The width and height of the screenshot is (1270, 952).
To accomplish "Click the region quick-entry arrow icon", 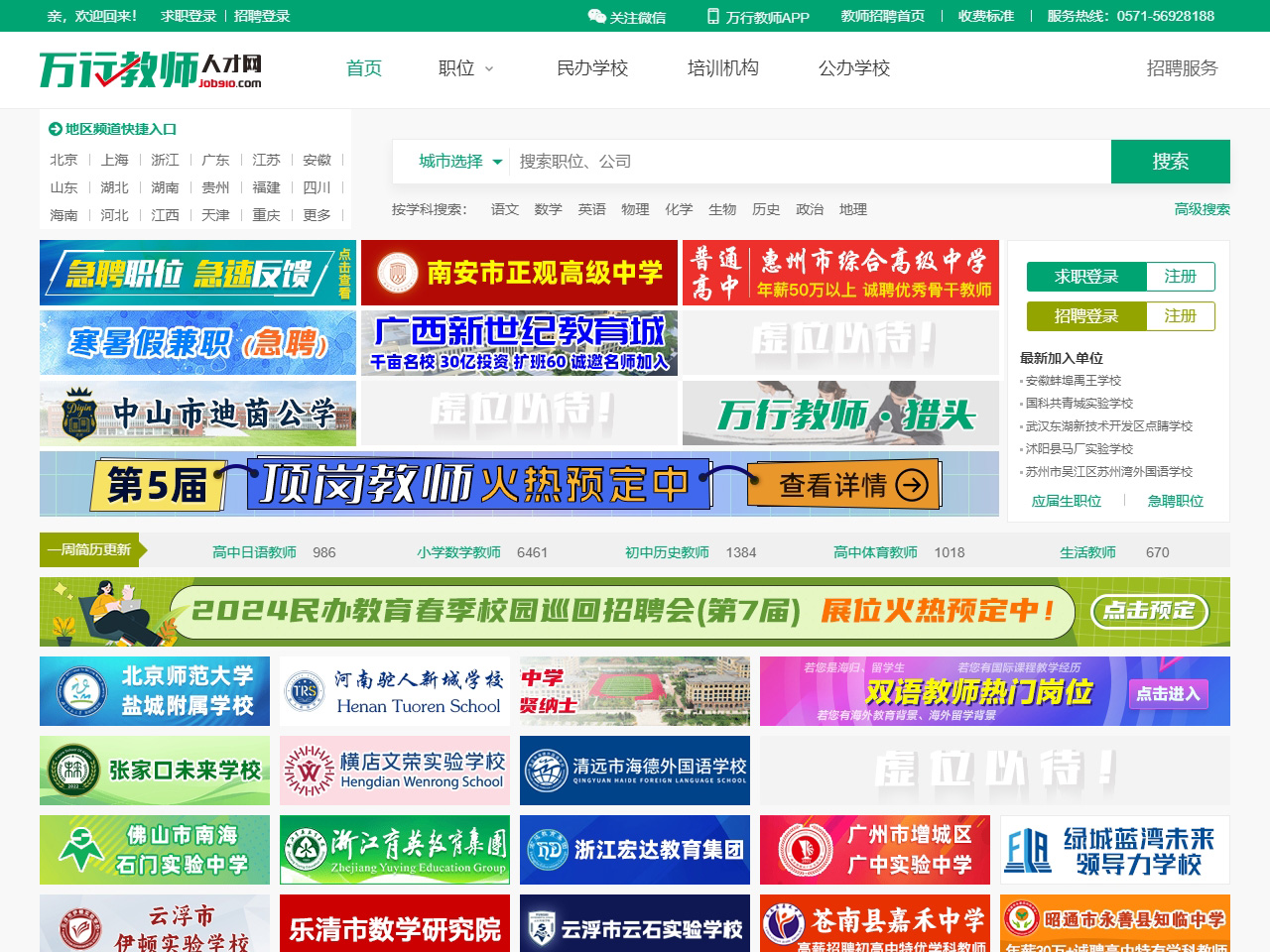I will 55,129.
